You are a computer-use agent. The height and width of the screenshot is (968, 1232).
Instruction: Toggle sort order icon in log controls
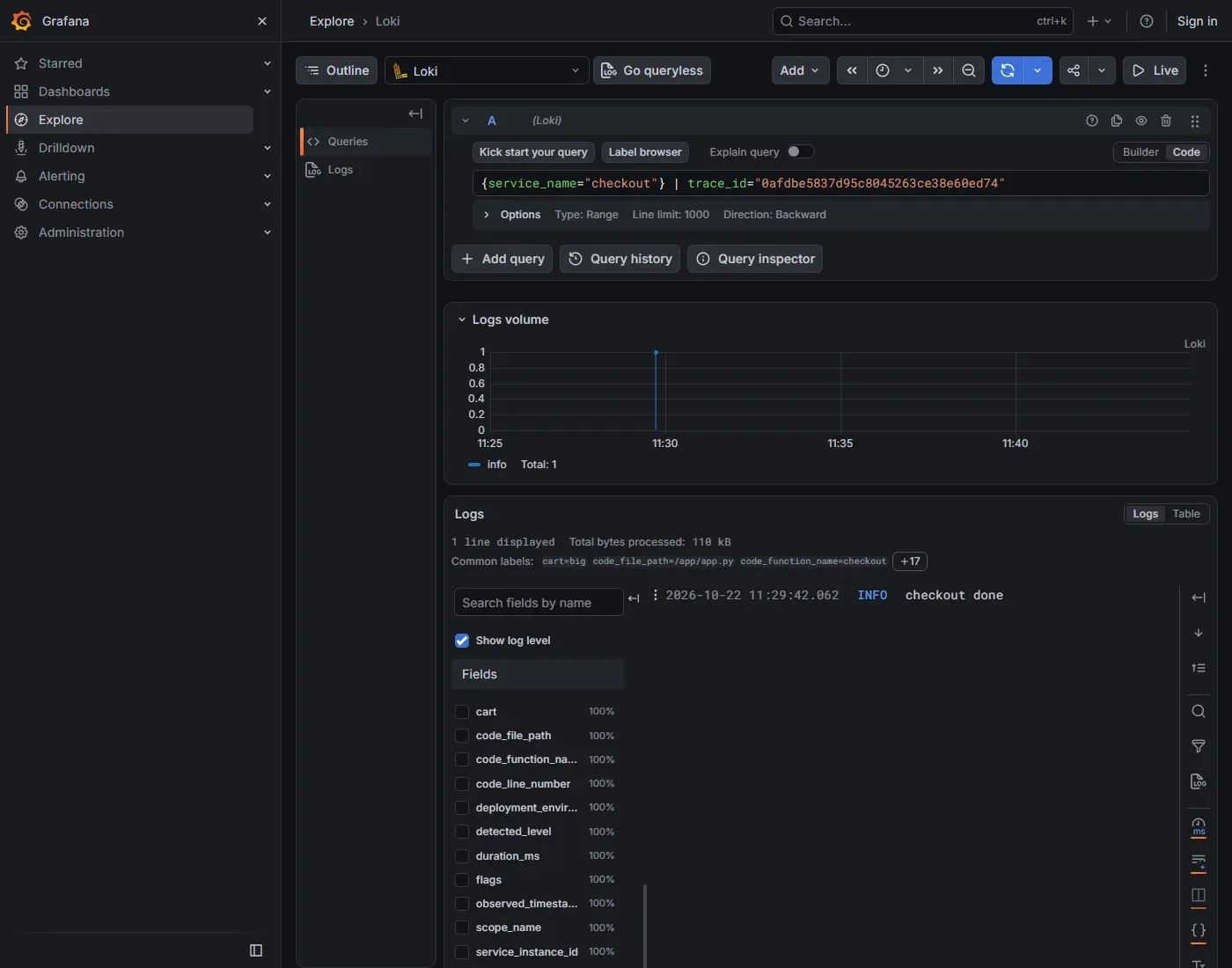(x=1199, y=668)
